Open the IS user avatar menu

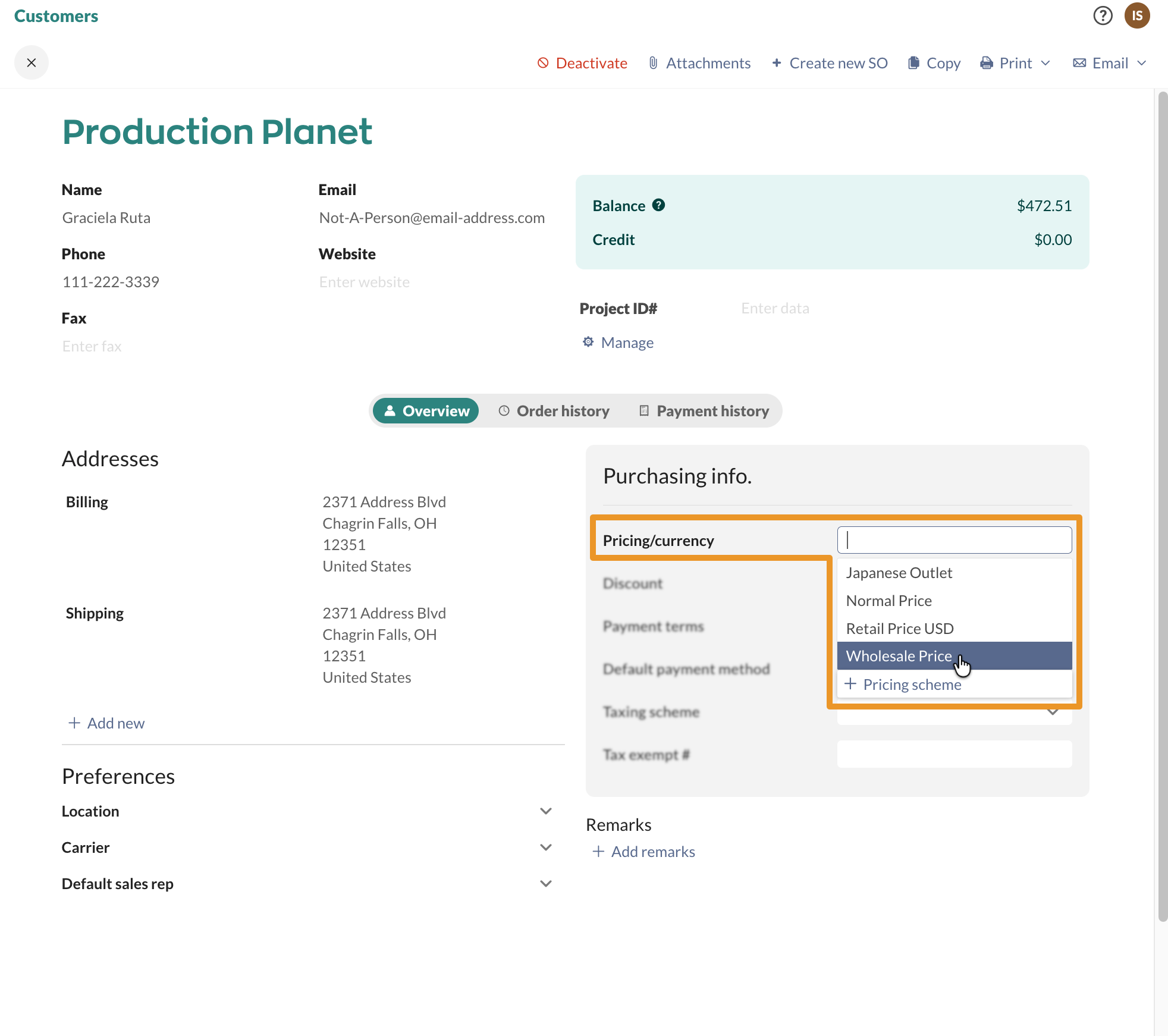tap(1136, 15)
